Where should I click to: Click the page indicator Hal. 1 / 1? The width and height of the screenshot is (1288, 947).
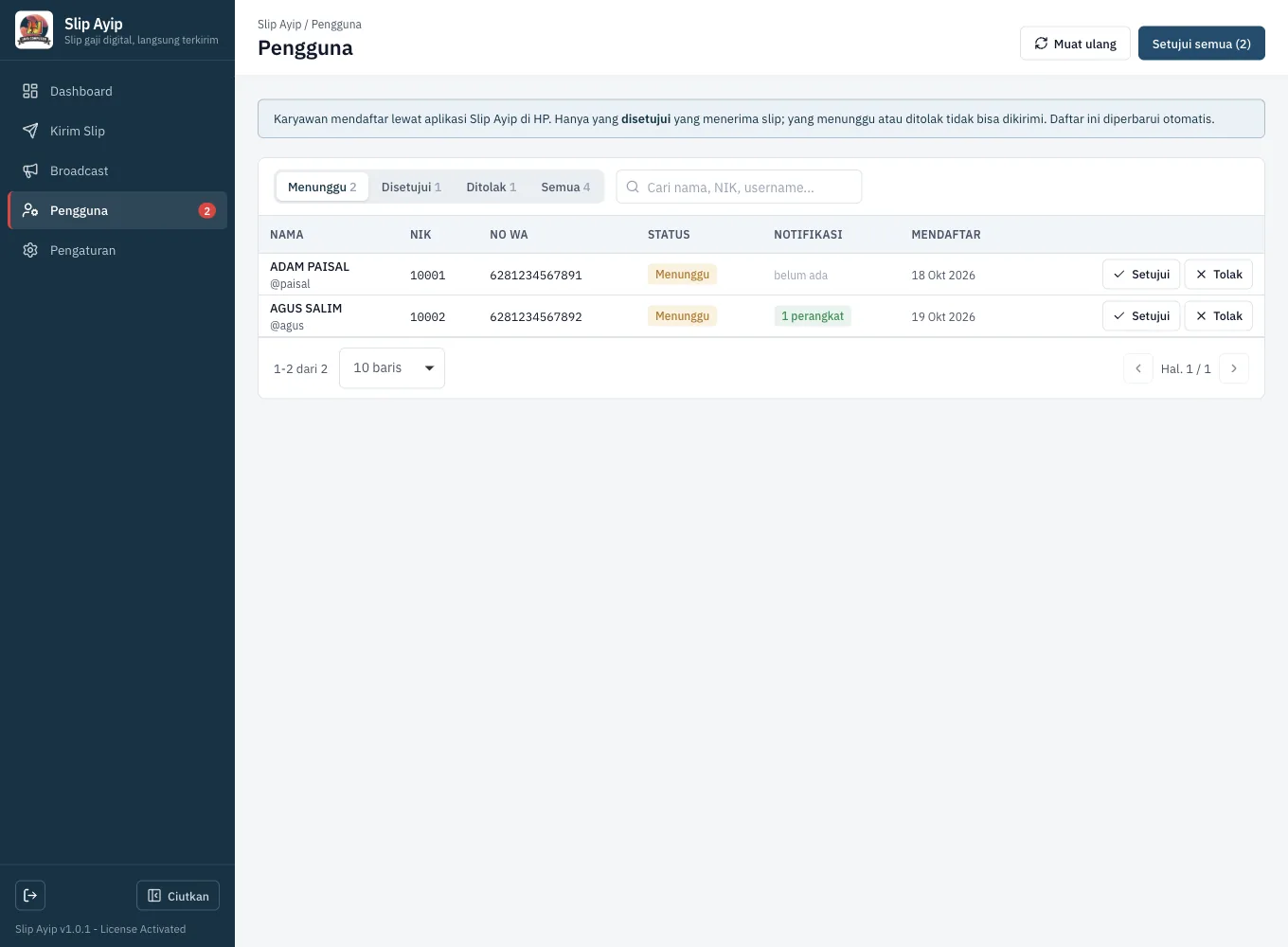click(x=1186, y=368)
